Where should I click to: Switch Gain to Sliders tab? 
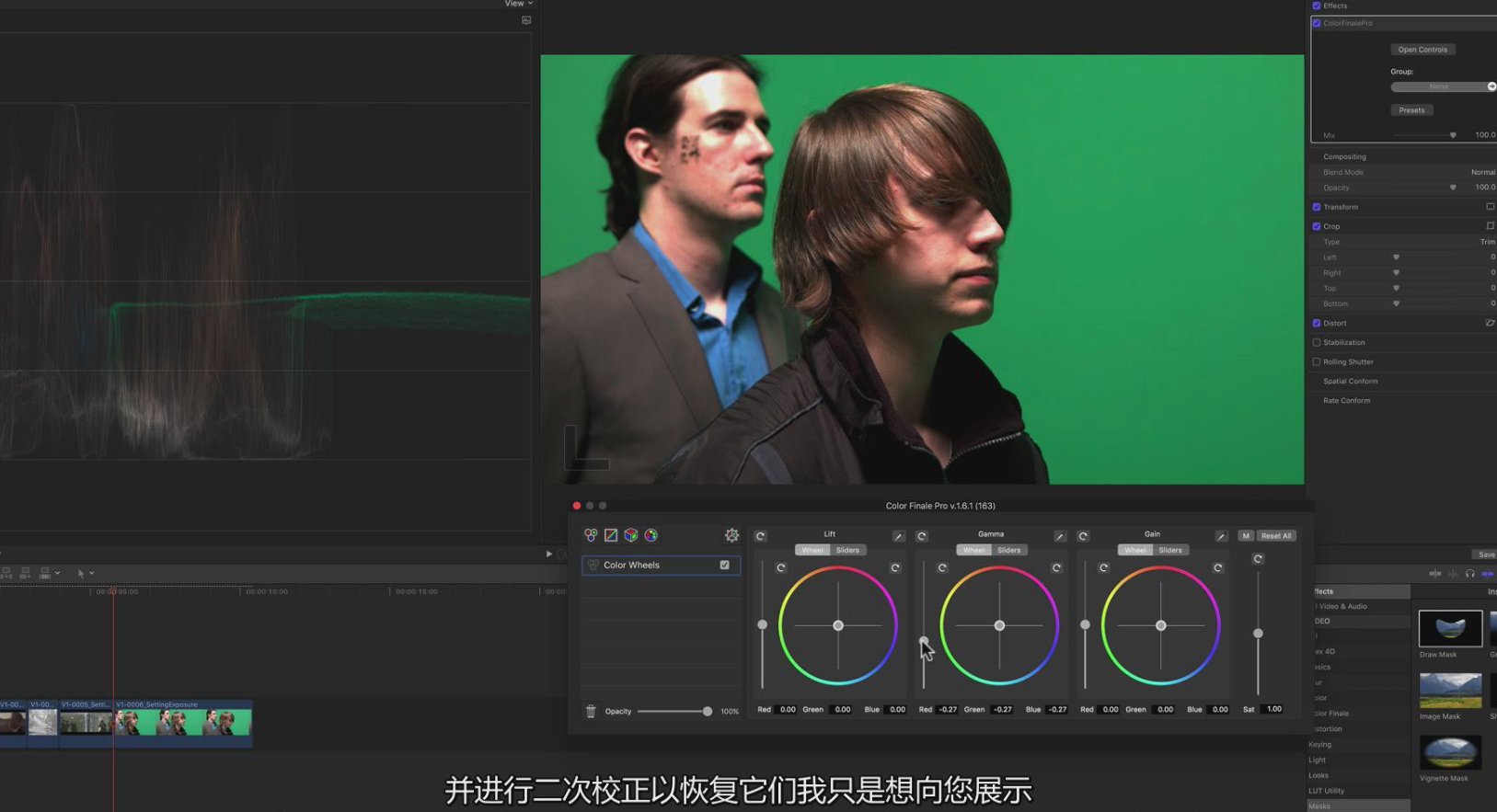point(1170,550)
